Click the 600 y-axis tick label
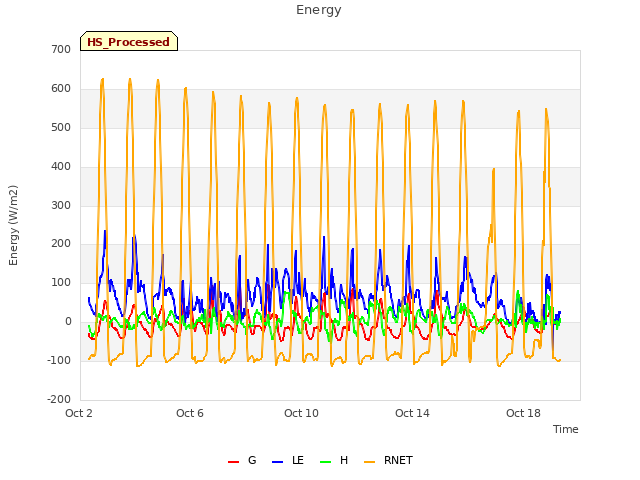This screenshot has height=480, width=640. 61,89
